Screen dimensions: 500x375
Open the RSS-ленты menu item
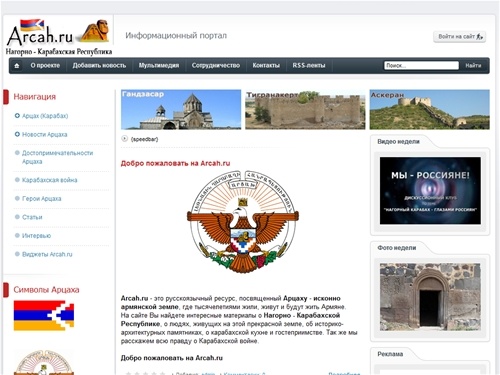[x=309, y=65]
